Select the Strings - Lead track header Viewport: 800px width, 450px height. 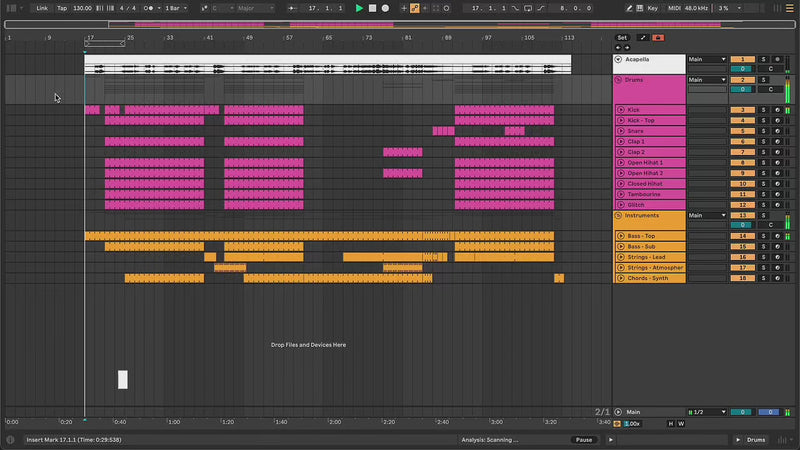[650, 257]
